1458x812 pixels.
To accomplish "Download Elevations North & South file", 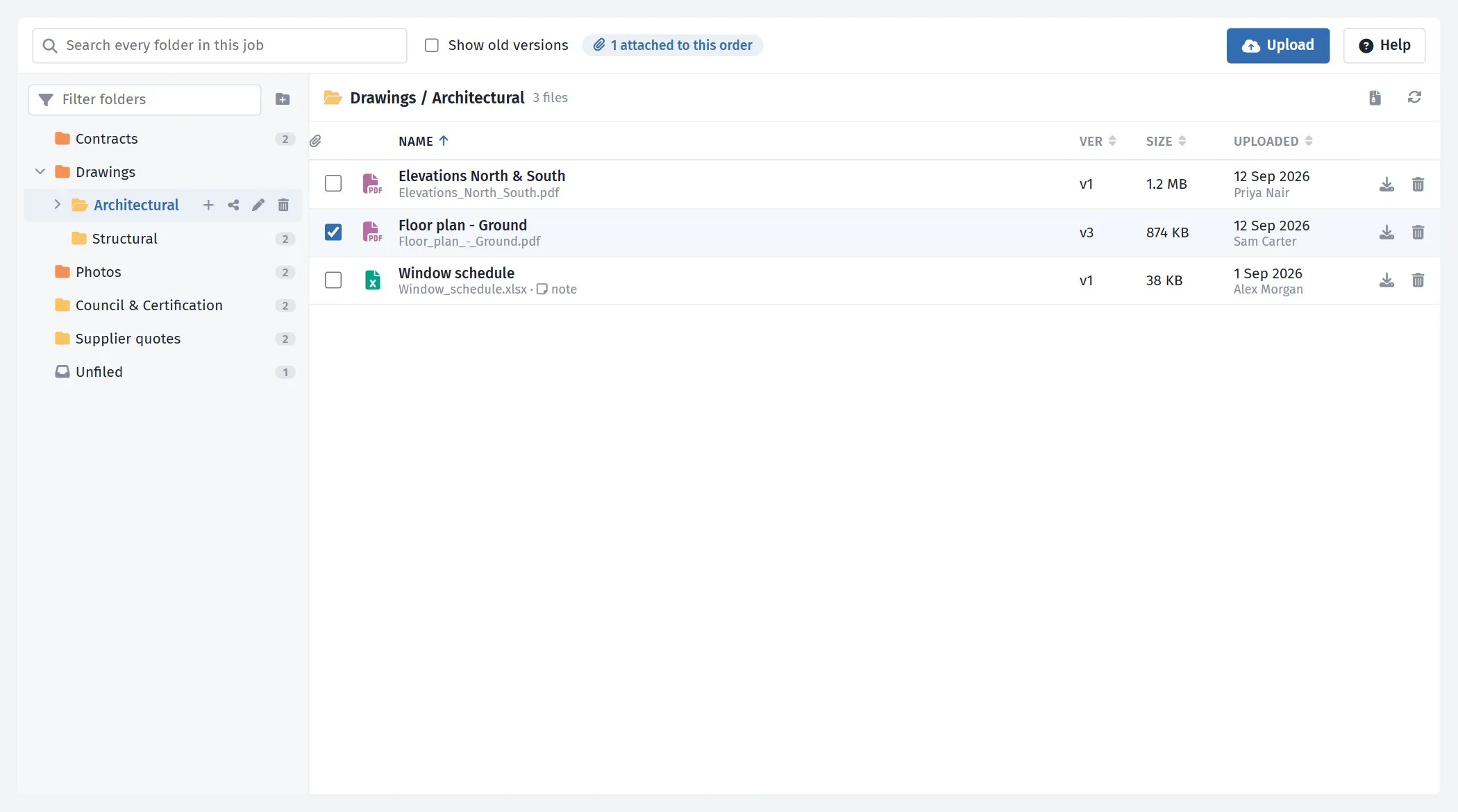I will tap(1386, 184).
